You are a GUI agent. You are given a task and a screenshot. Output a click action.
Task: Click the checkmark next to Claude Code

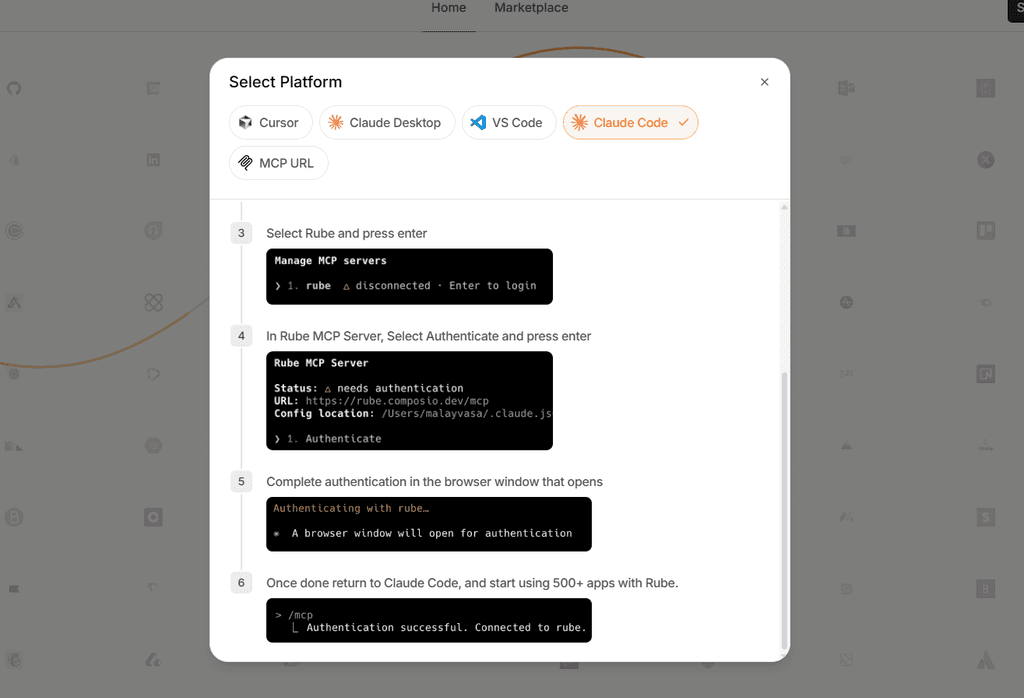tap(684, 122)
